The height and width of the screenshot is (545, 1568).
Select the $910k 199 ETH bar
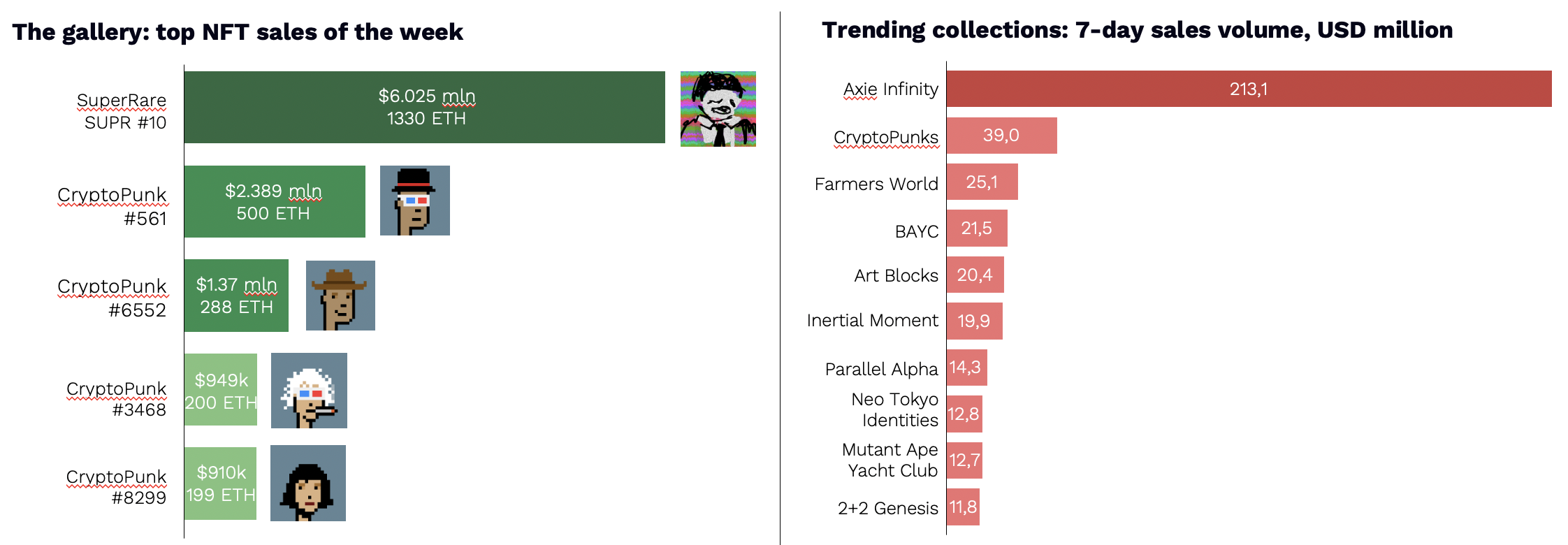tap(220, 484)
